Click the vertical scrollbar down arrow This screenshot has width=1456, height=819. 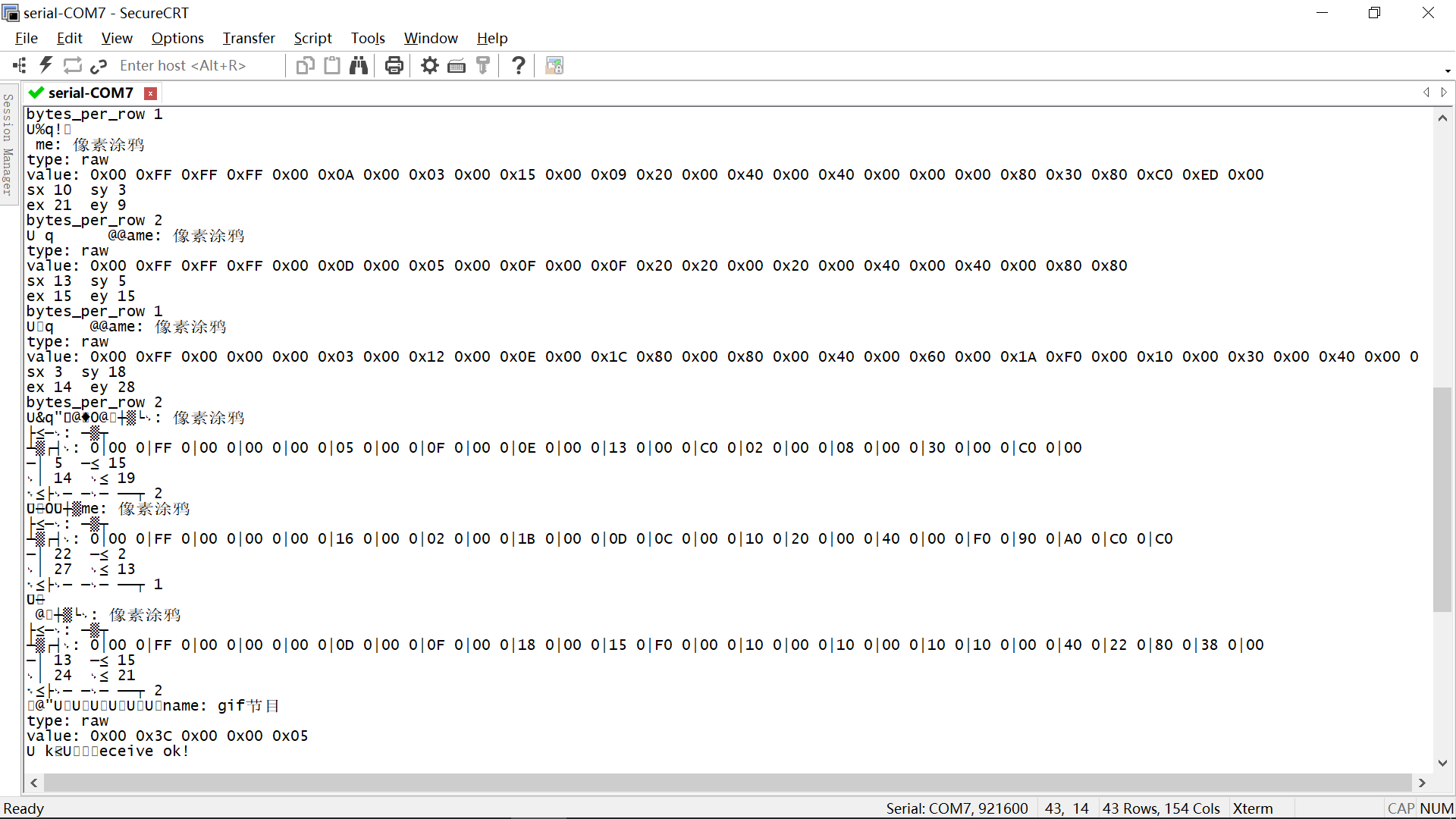pos(1442,764)
